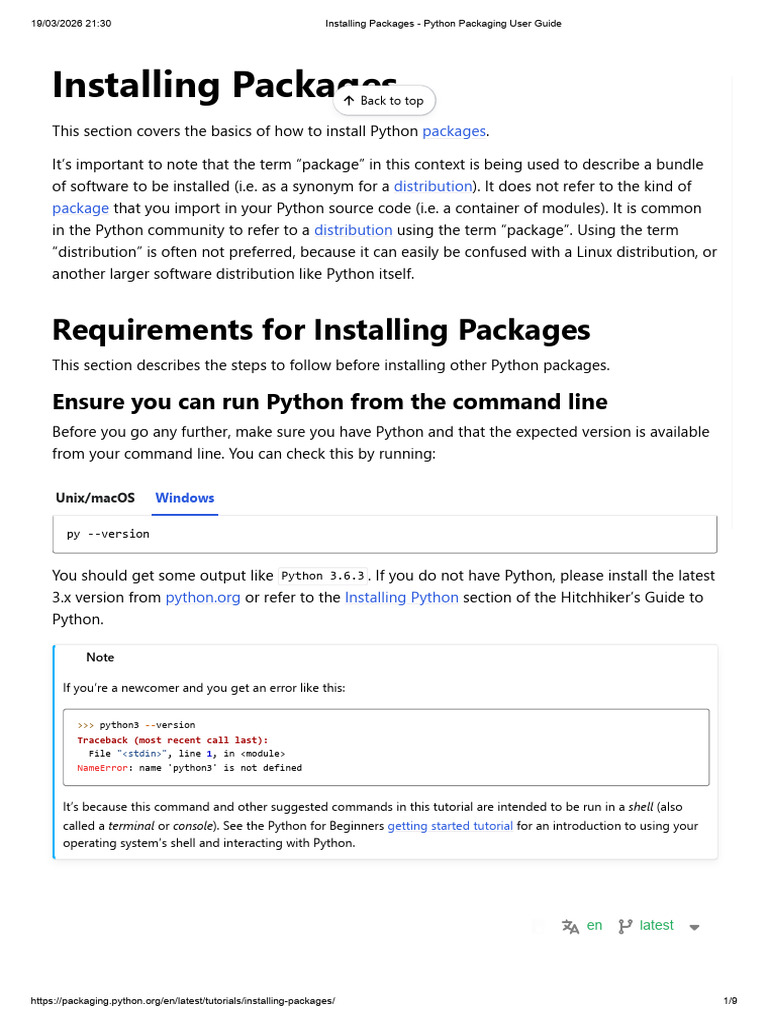Click the 'Requirements for Installing Packages' heading
This screenshot has width=768, height=1024.
pyautogui.click(x=321, y=330)
